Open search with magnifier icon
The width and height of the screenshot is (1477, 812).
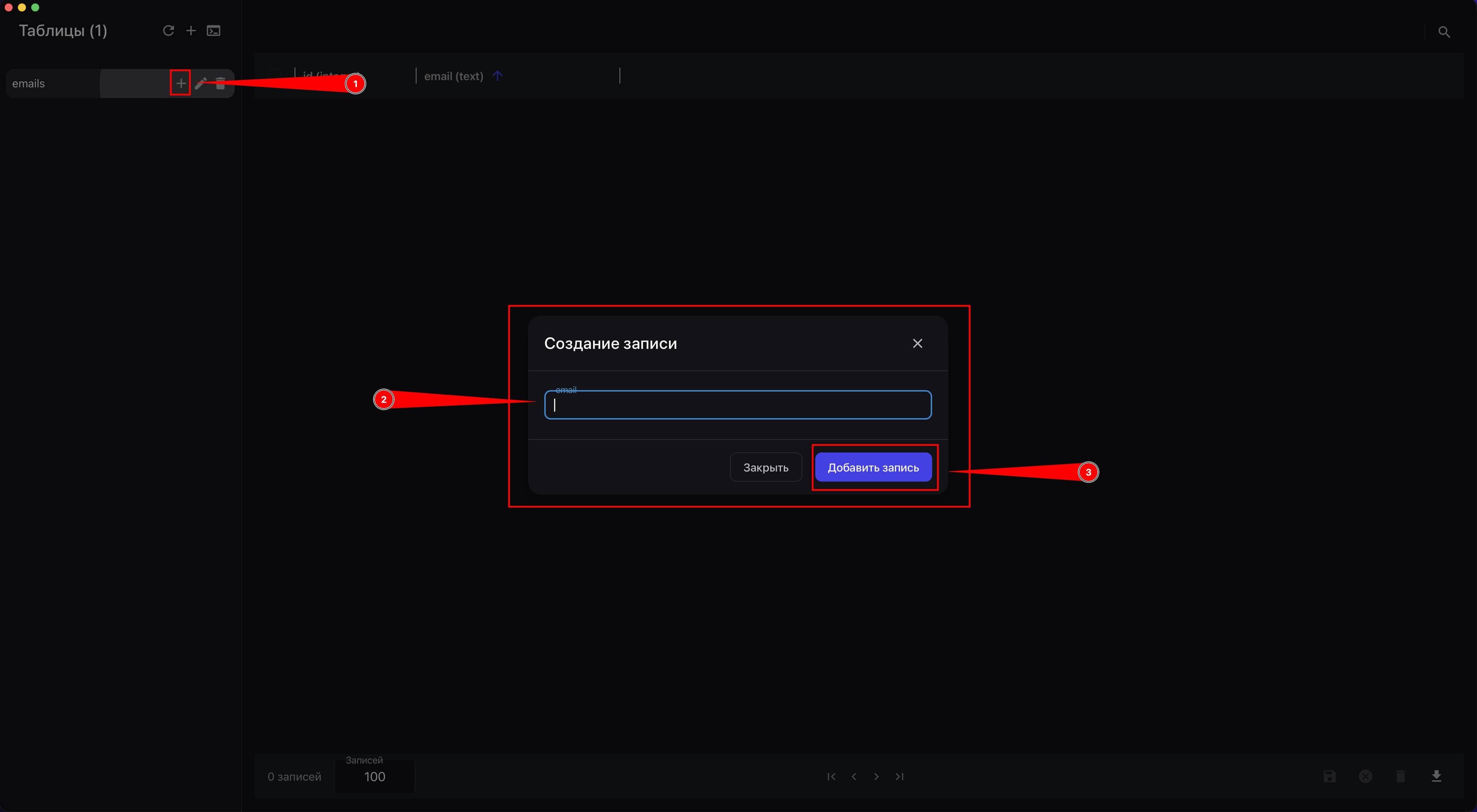(x=1444, y=32)
